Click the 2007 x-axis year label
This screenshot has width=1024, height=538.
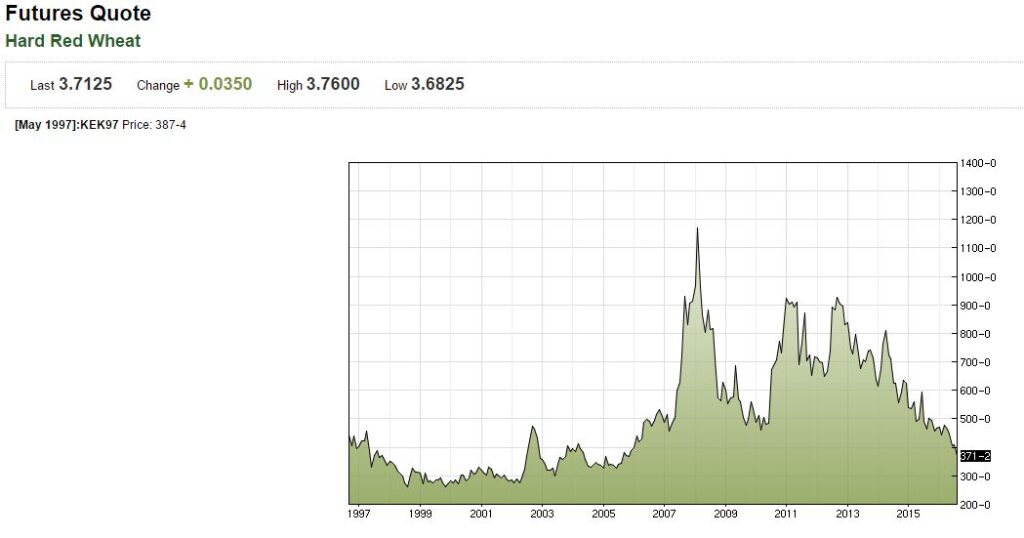pyautogui.click(x=665, y=514)
